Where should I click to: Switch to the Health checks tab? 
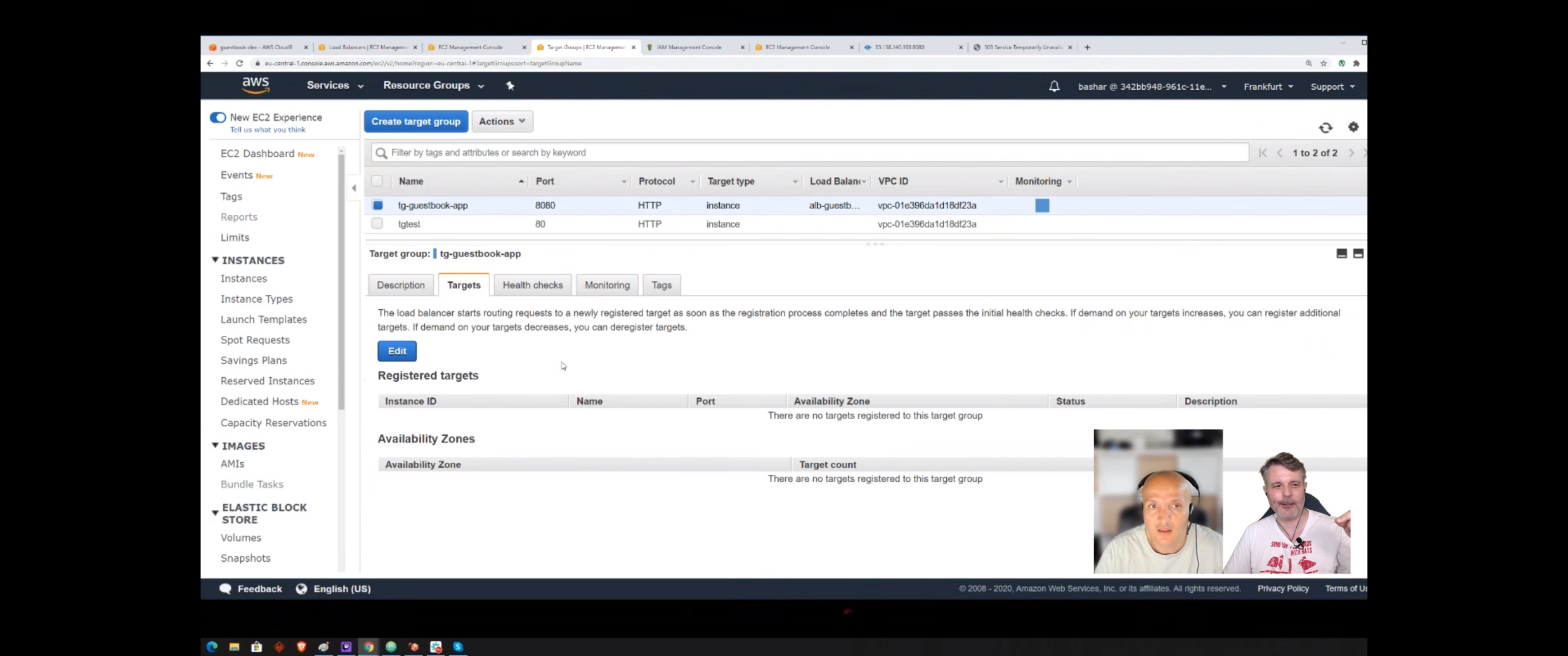tap(532, 285)
